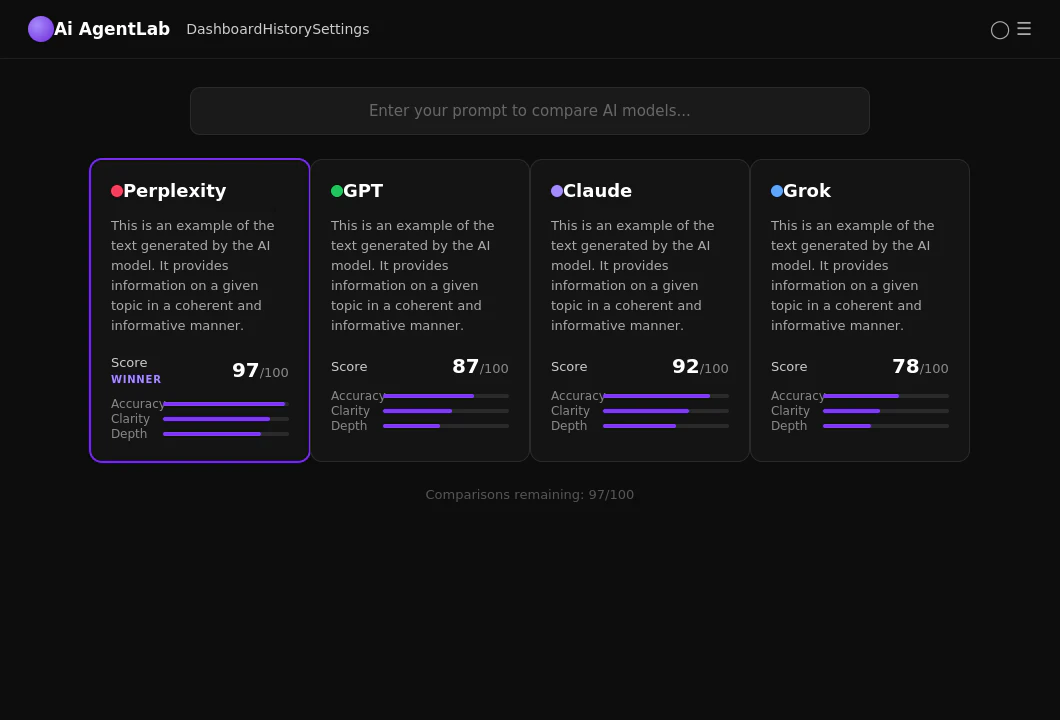Click Grok's 78/100 score value
This screenshot has width=1060, height=720.
(x=920, y=366)
